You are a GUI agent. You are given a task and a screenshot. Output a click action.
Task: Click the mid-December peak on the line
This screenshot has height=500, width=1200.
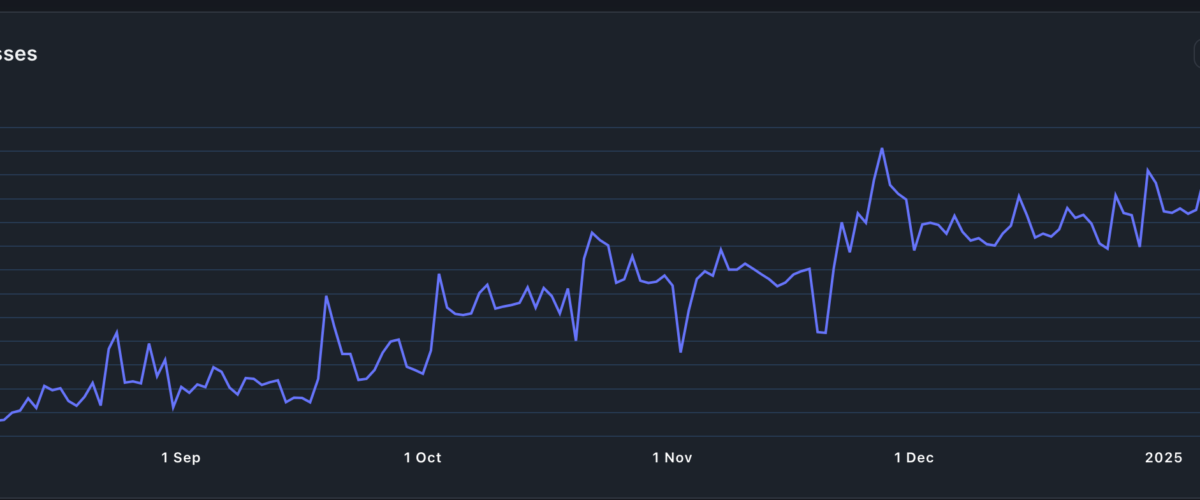click(1019, 196)
